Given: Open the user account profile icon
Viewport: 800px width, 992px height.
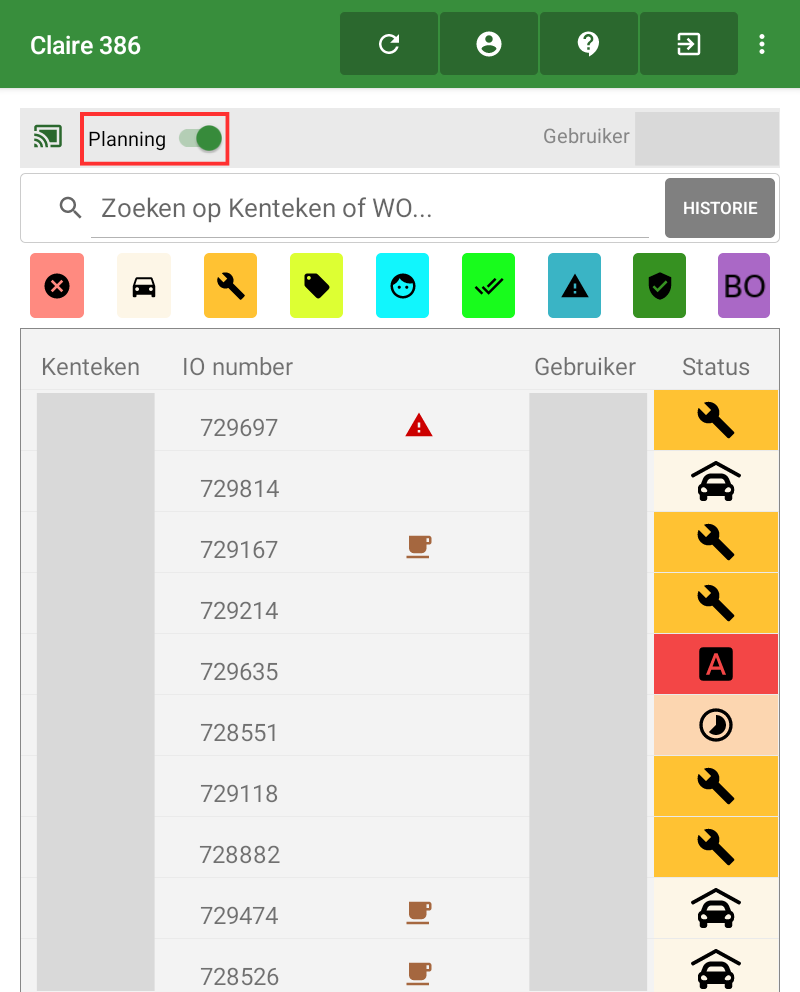Looking at the screenshot, I should pos(489,44).
